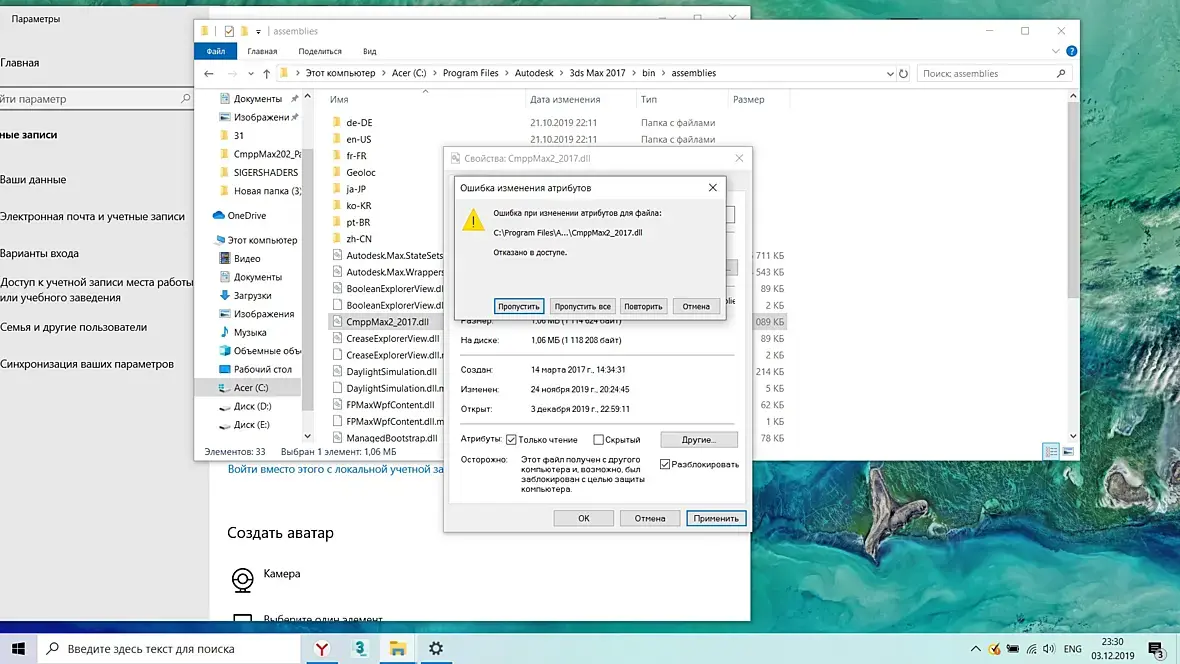Click the local account sign-in link
This screenshot has width=1180, height=664.
pos(336,469)
